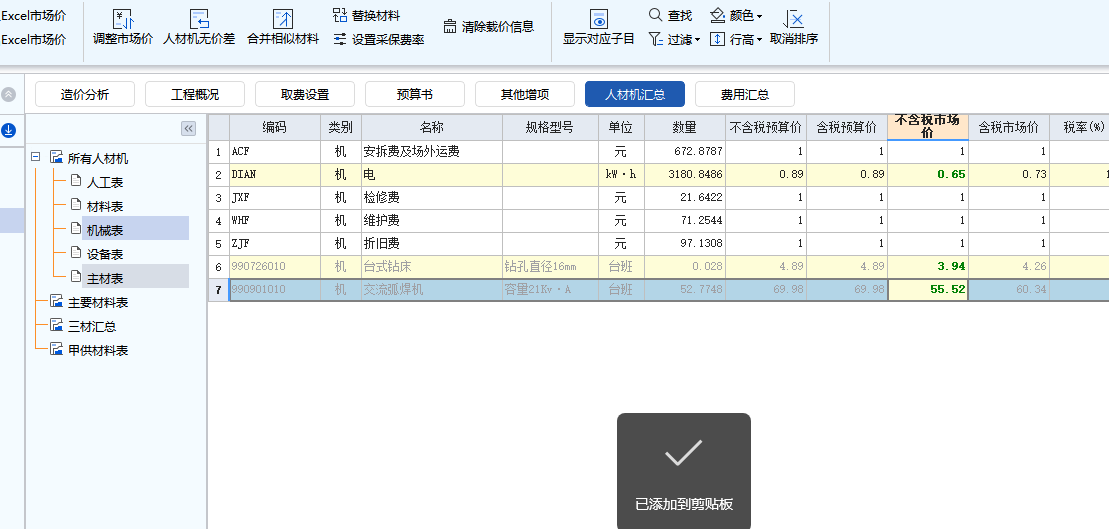Open 主要材料表 in the tree
Image resolution: width=1109 pixels, height=529 pixels.
[x=98, y=303]
